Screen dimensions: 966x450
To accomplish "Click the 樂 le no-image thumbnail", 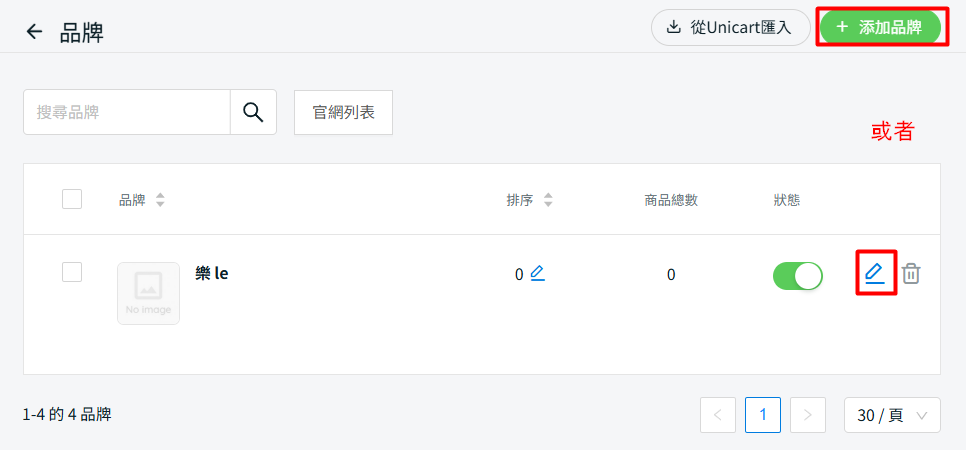I will tap(148, 293).
